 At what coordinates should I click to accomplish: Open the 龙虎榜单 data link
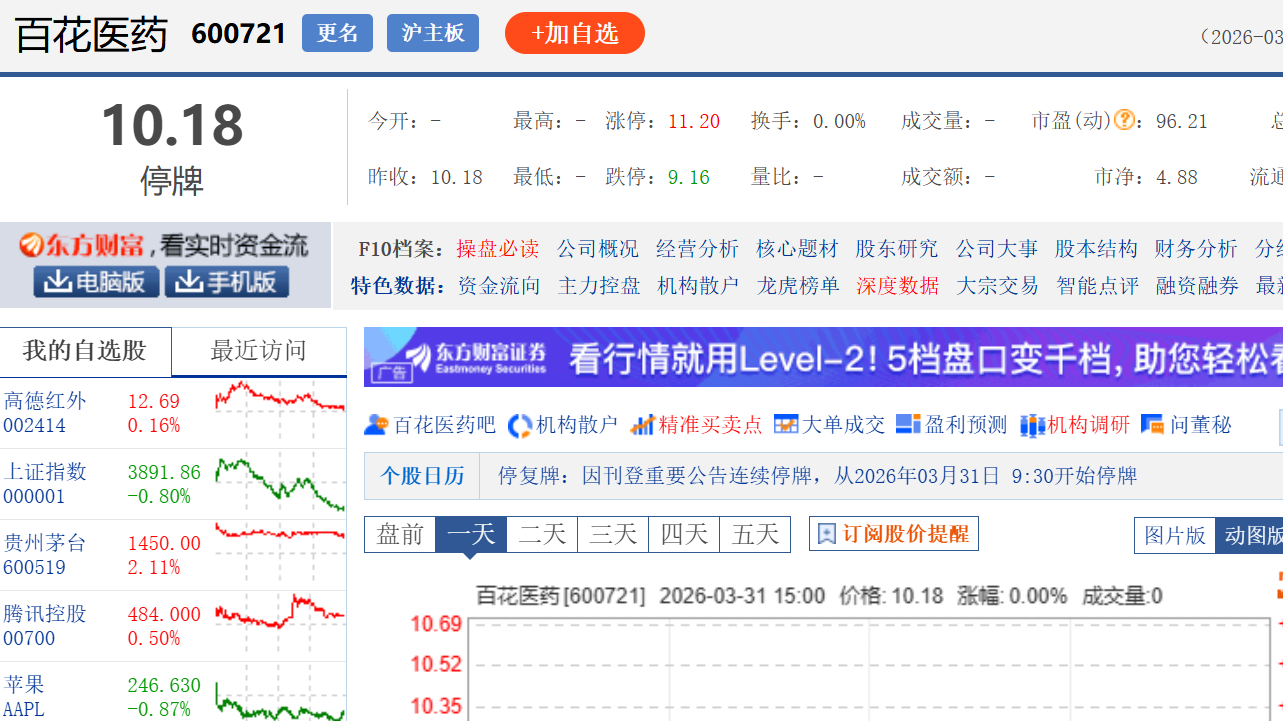point(798,286)
